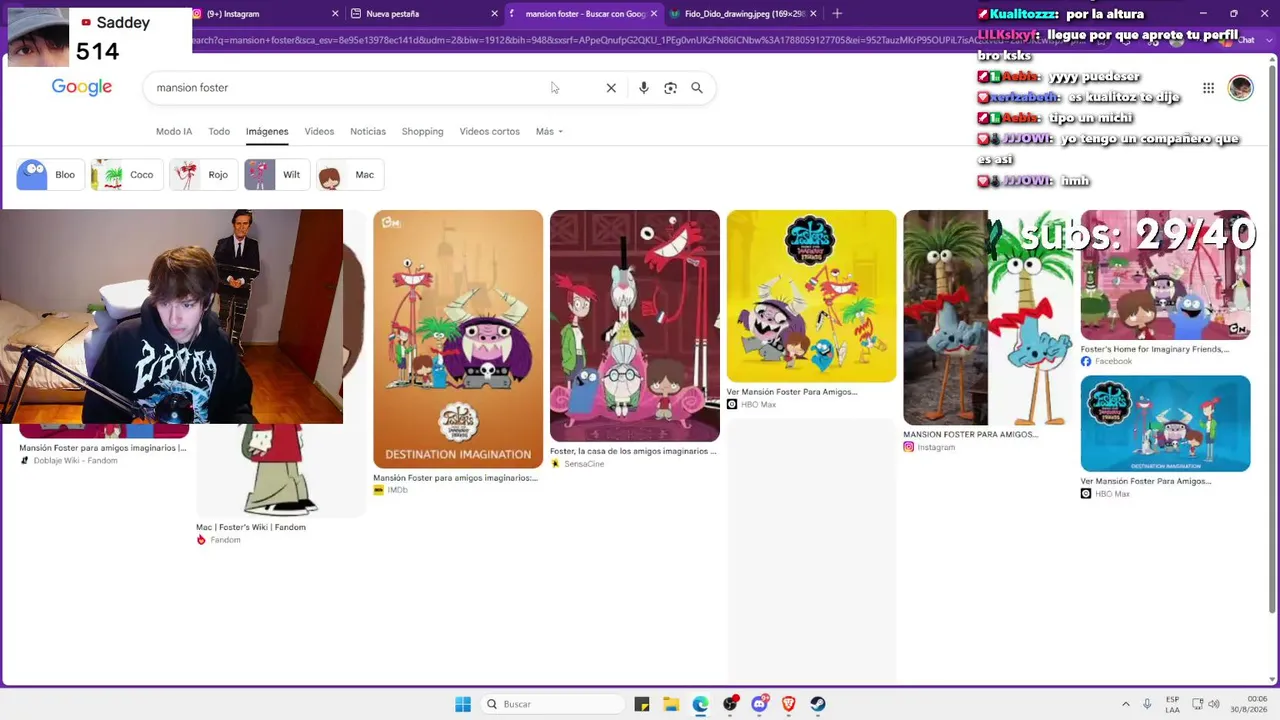
Task: Open Discord from the taskbar
Action: tap(759, 704)
